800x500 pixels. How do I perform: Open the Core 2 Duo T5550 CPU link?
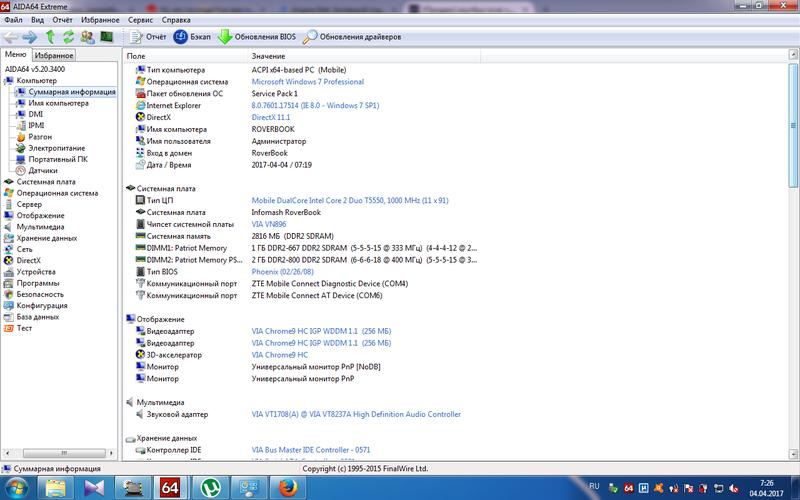click(350, 200)
